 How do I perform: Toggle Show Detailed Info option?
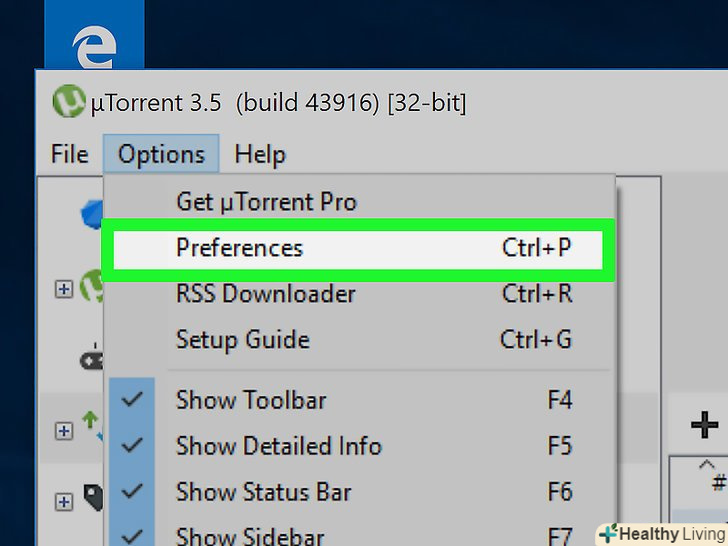(x=278, y=446)
